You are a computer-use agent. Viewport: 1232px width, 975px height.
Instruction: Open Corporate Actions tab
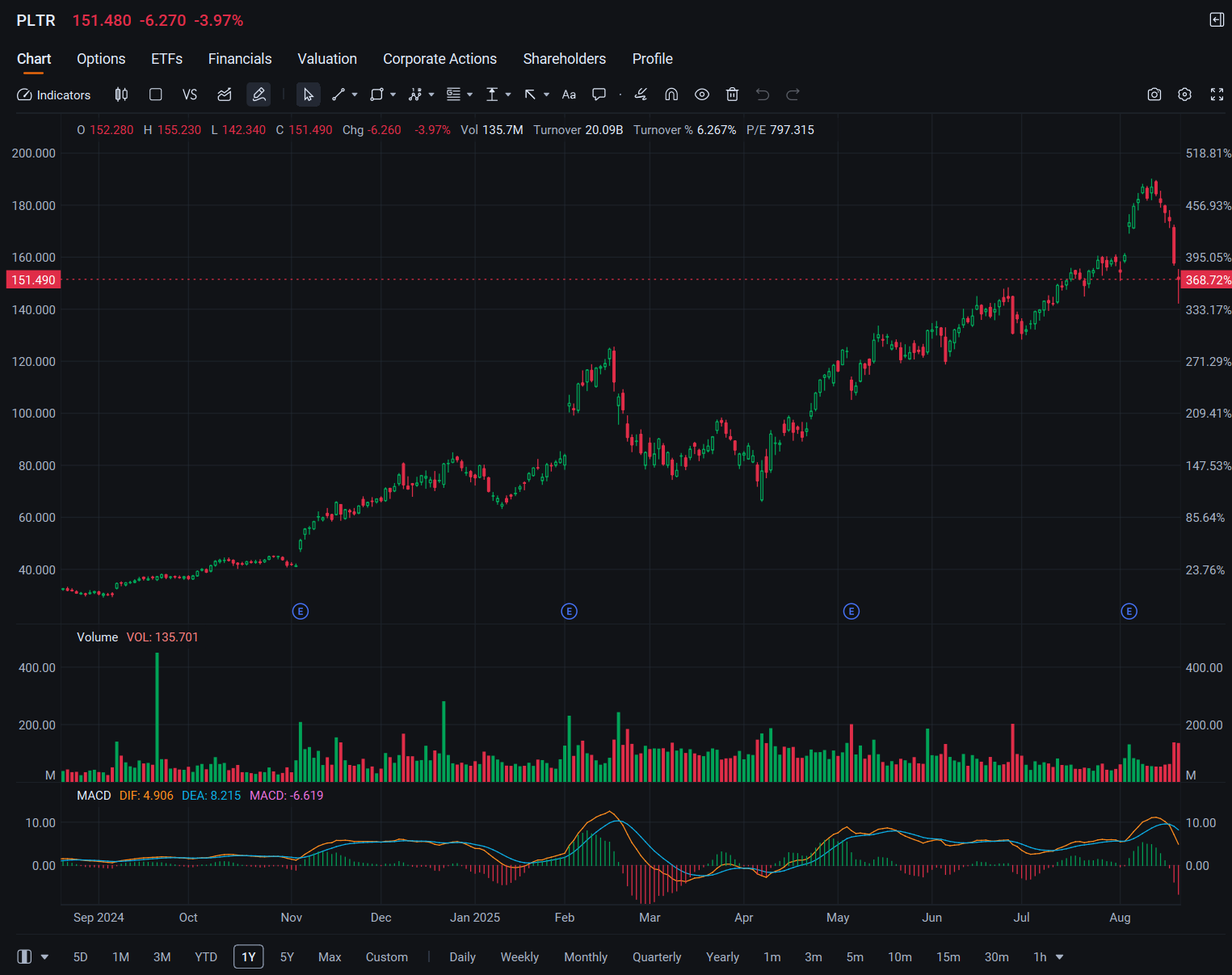click(439, 59)
